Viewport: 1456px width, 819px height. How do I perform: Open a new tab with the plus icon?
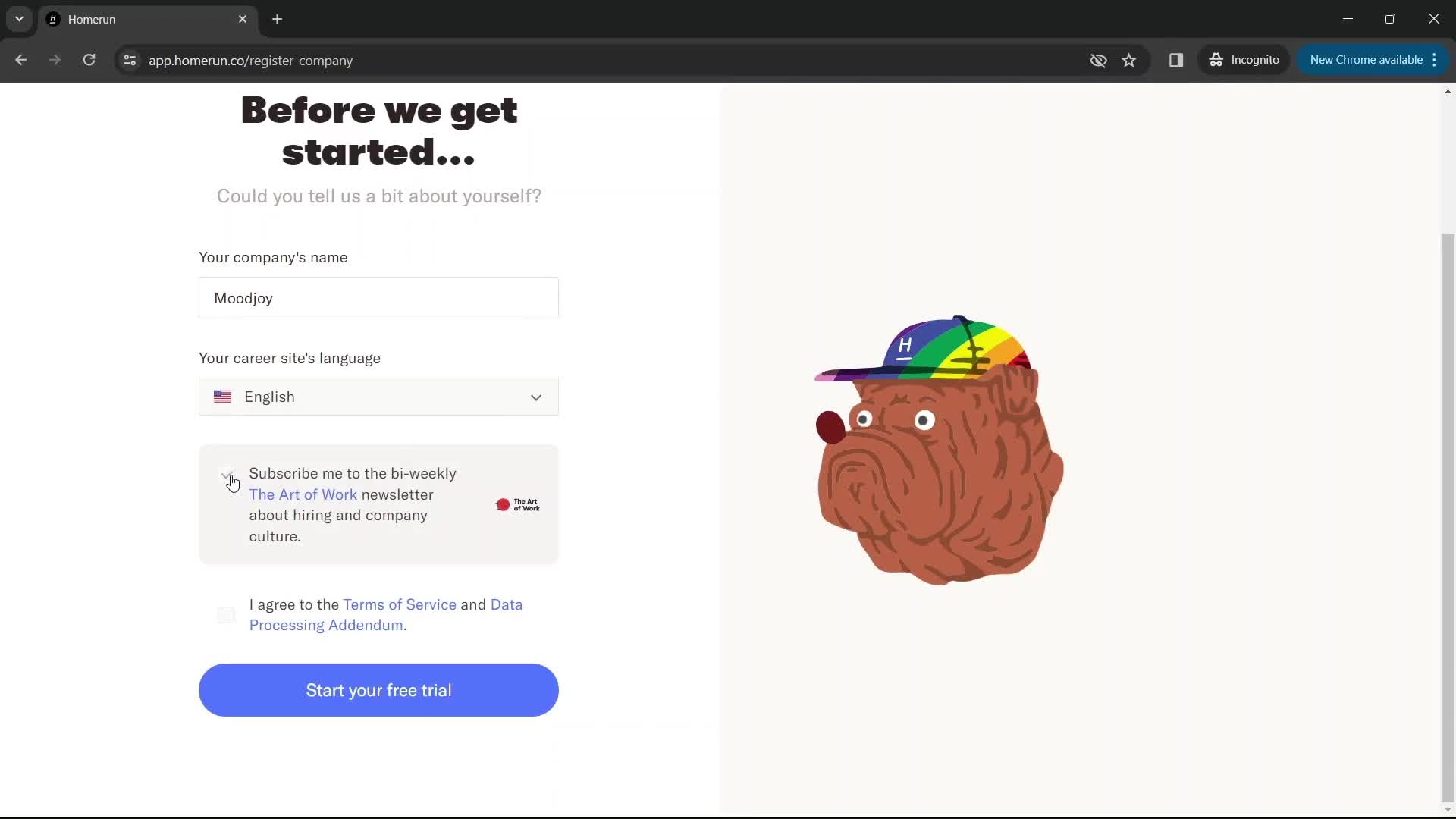pyautogui.click(x=278, y=19)
